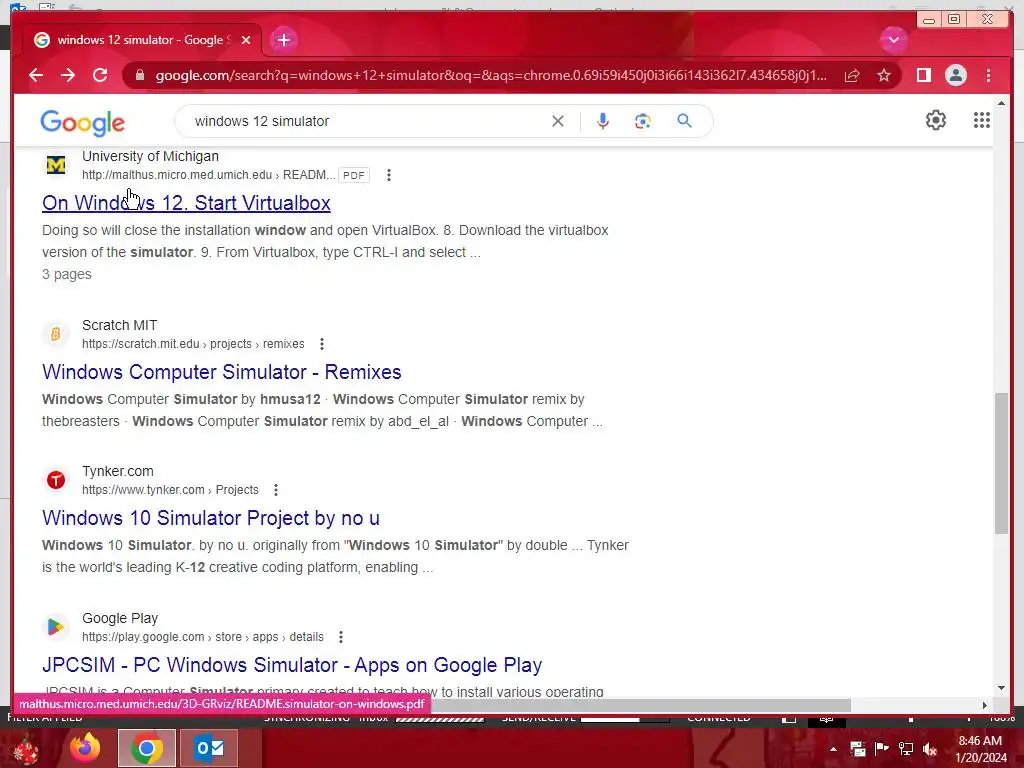This screenshot has height=768, width=1024.
Task: Open On Windows 12. Start Virtualbox link
Action: 186,203
